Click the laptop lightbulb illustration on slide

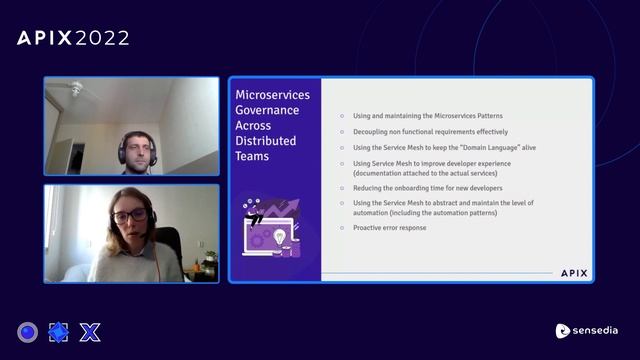tap(272, 228)
